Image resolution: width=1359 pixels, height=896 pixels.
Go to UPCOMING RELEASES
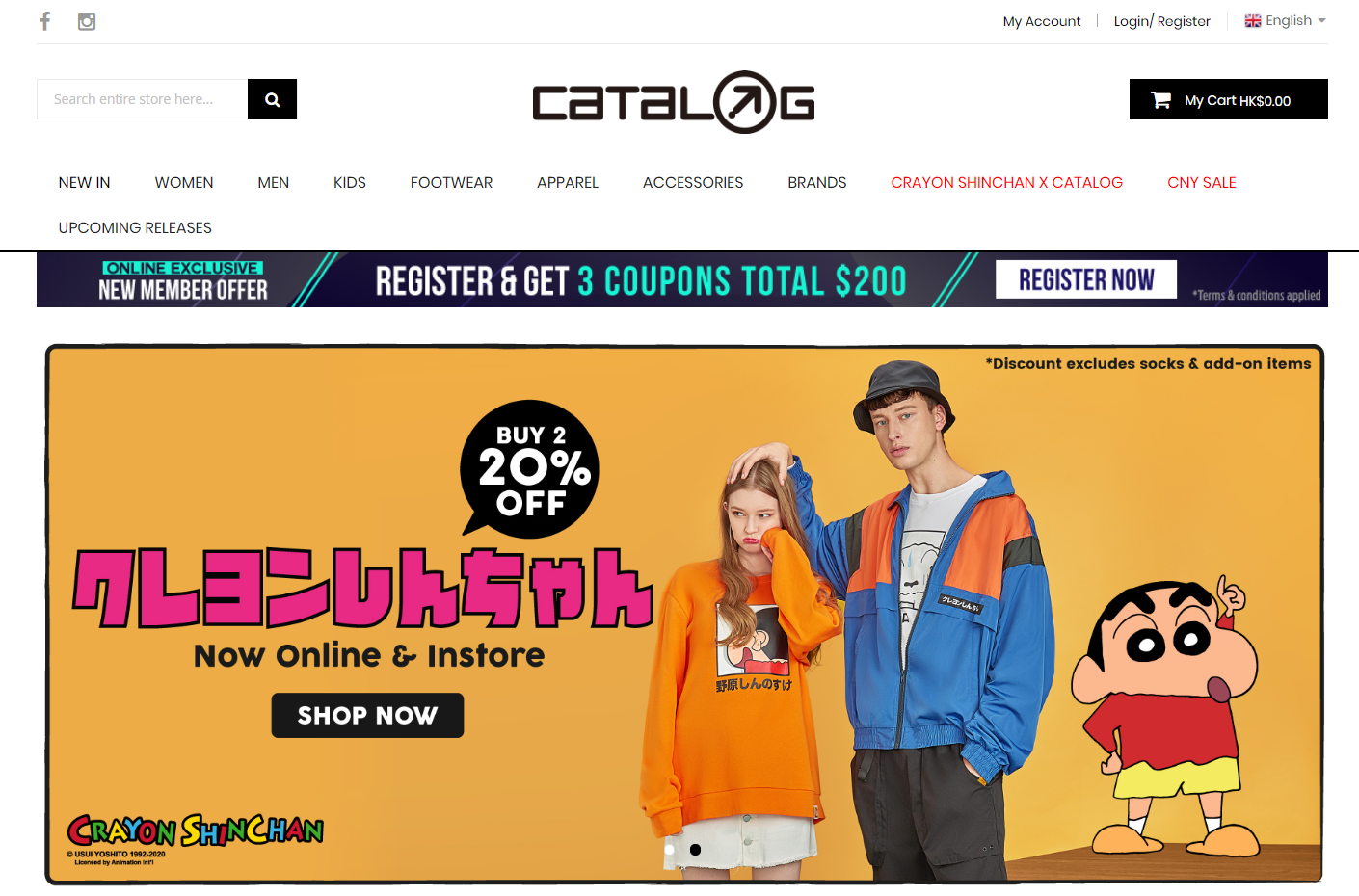click(135, 228)
